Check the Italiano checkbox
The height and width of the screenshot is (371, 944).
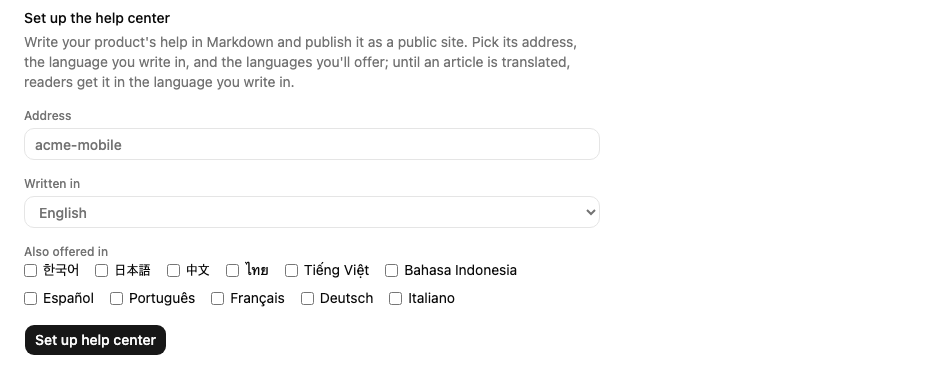point(396,299)
